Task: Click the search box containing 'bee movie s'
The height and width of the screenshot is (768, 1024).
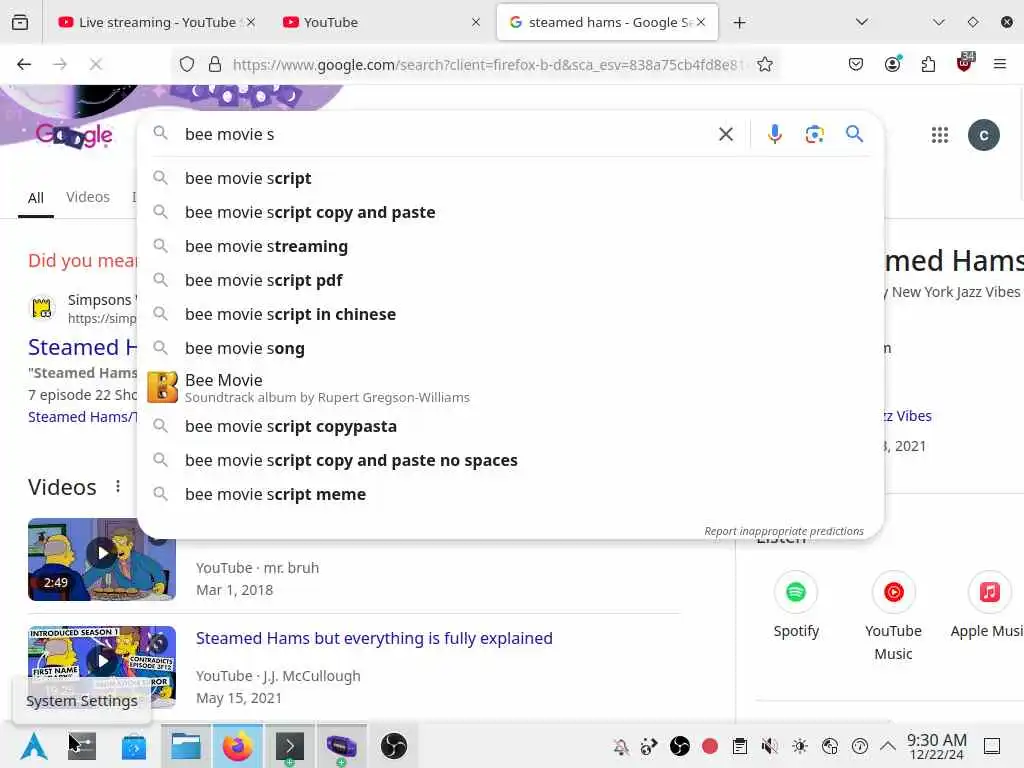Action: click(444, 135)
